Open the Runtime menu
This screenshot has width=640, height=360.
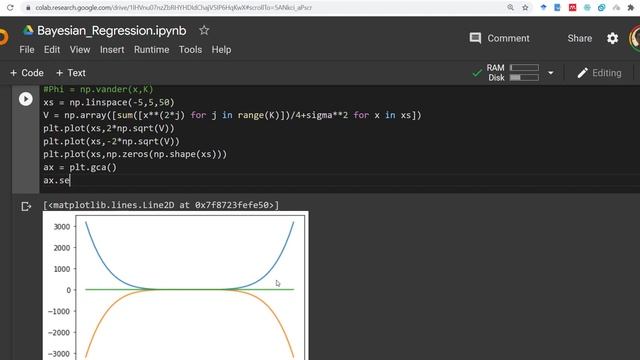point(151,50)
